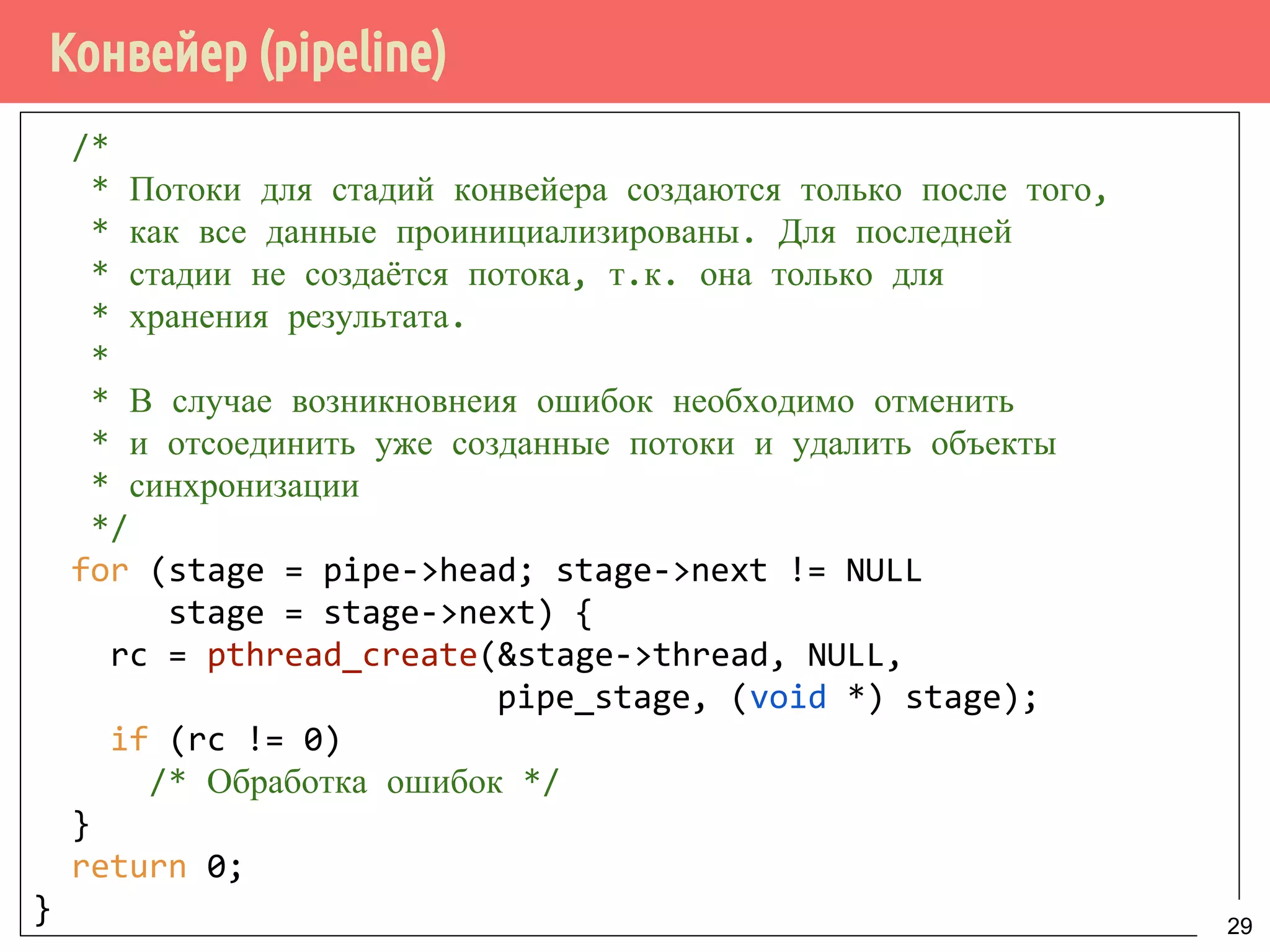Click the comment line starting "как все данные проинициализированы"
Viewport: 1270px width, 952px height.
(570, 232)
